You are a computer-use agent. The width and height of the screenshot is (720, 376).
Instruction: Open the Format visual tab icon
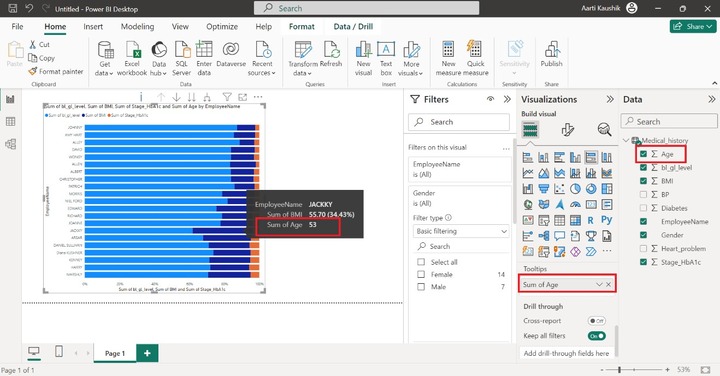pos(568,130)
